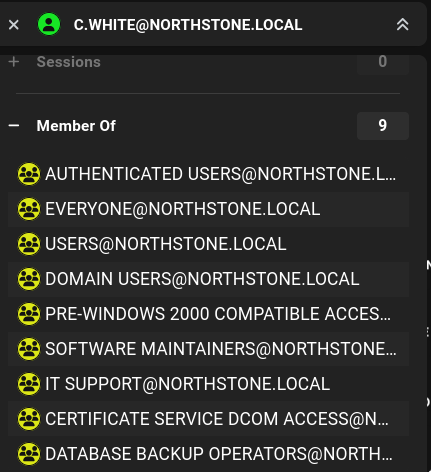Select EVERYONE@NORTHSTONE.LOCAL group
Image resolution: width=431 pixels, height=472 pixels.
[208, 209]
